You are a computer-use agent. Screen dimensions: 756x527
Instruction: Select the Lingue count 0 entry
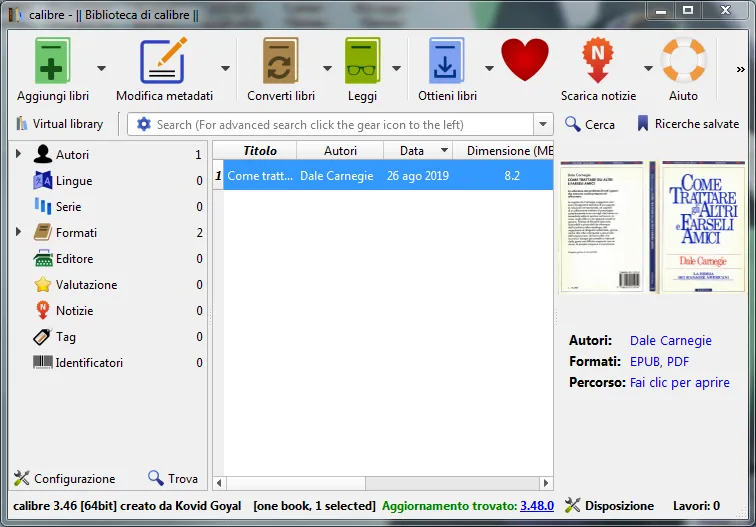199,180
